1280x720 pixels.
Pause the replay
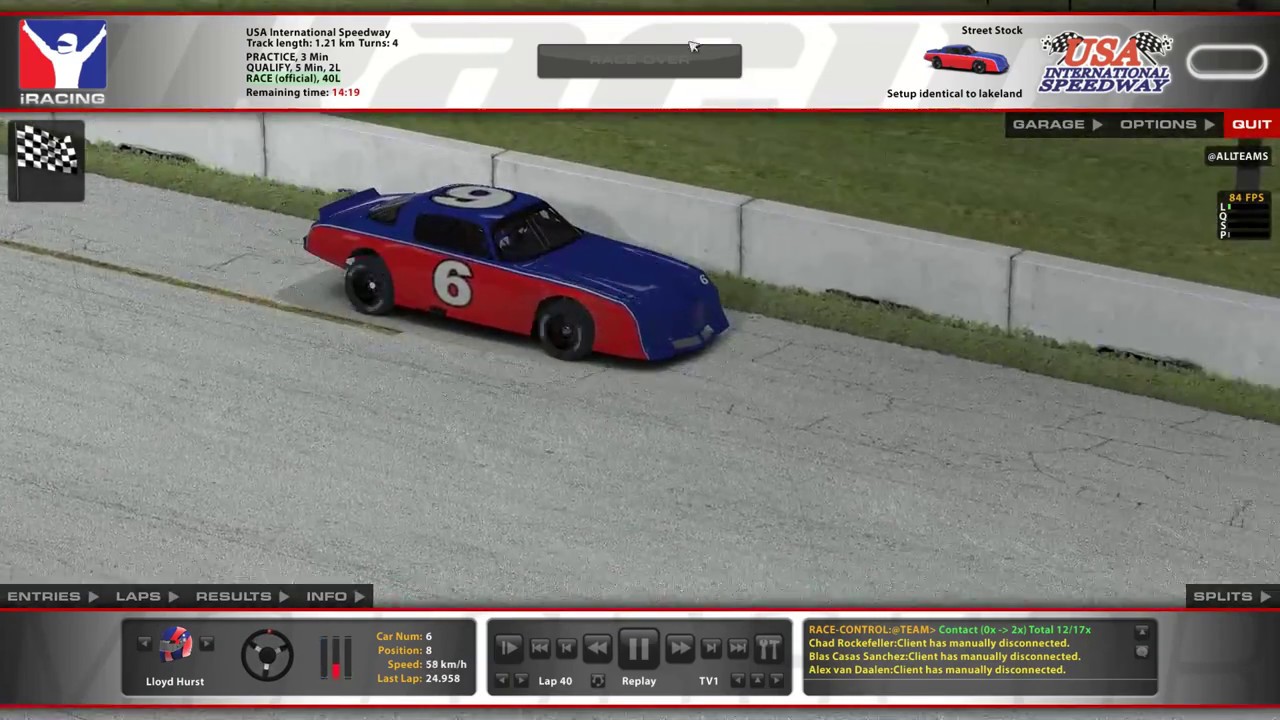coord(638,648)
